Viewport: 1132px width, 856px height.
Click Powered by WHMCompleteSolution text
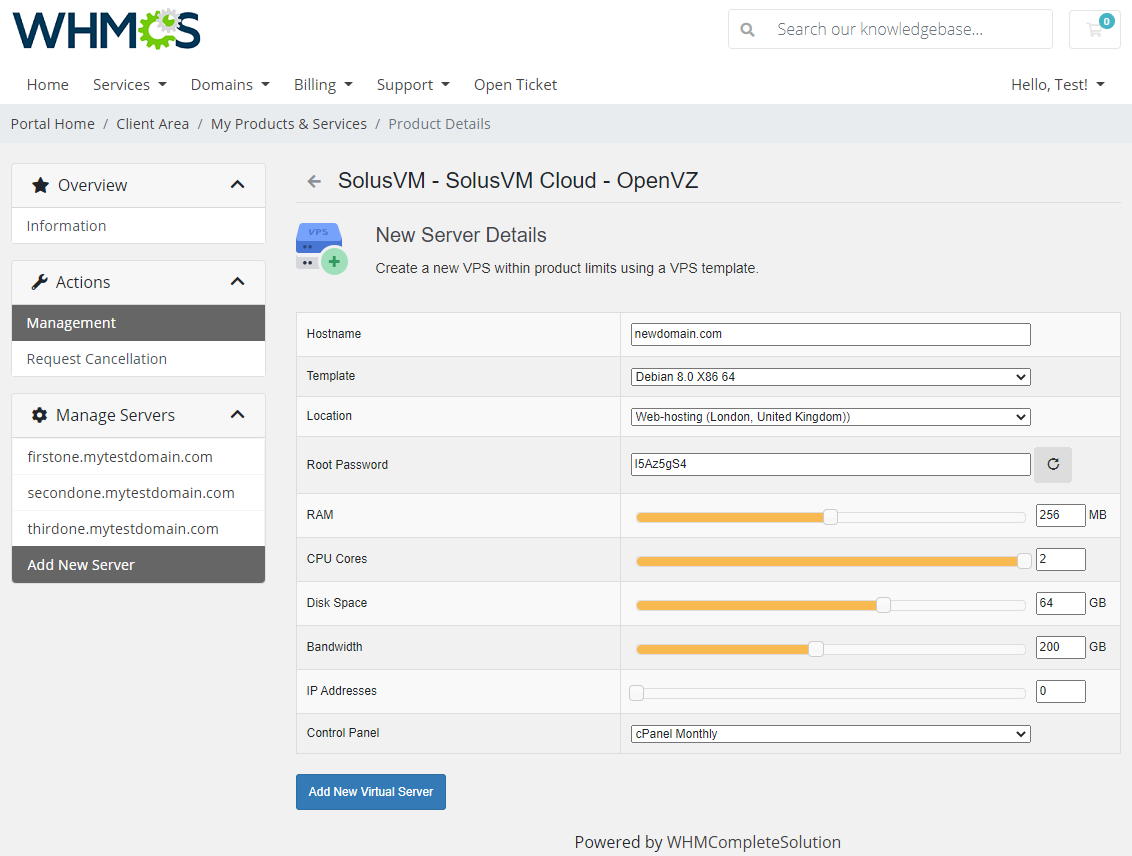click(708, 842)
